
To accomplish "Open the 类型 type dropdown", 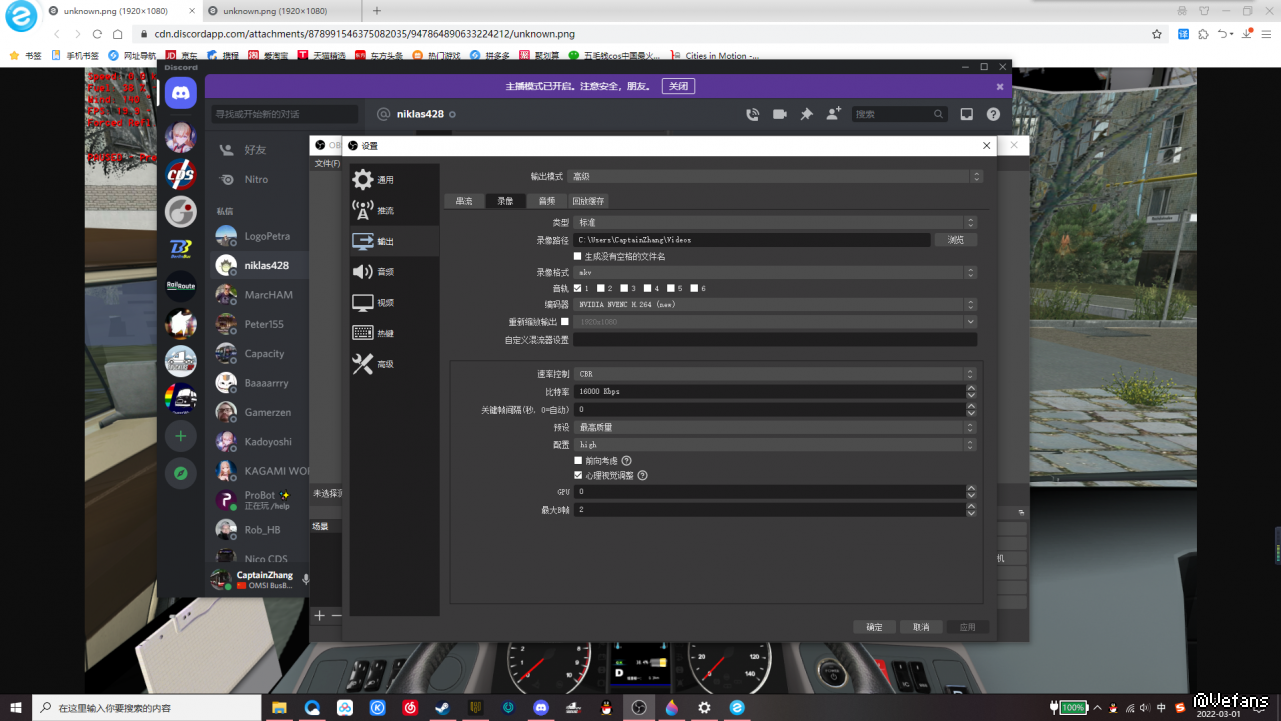I will click(x=776, y=222).
